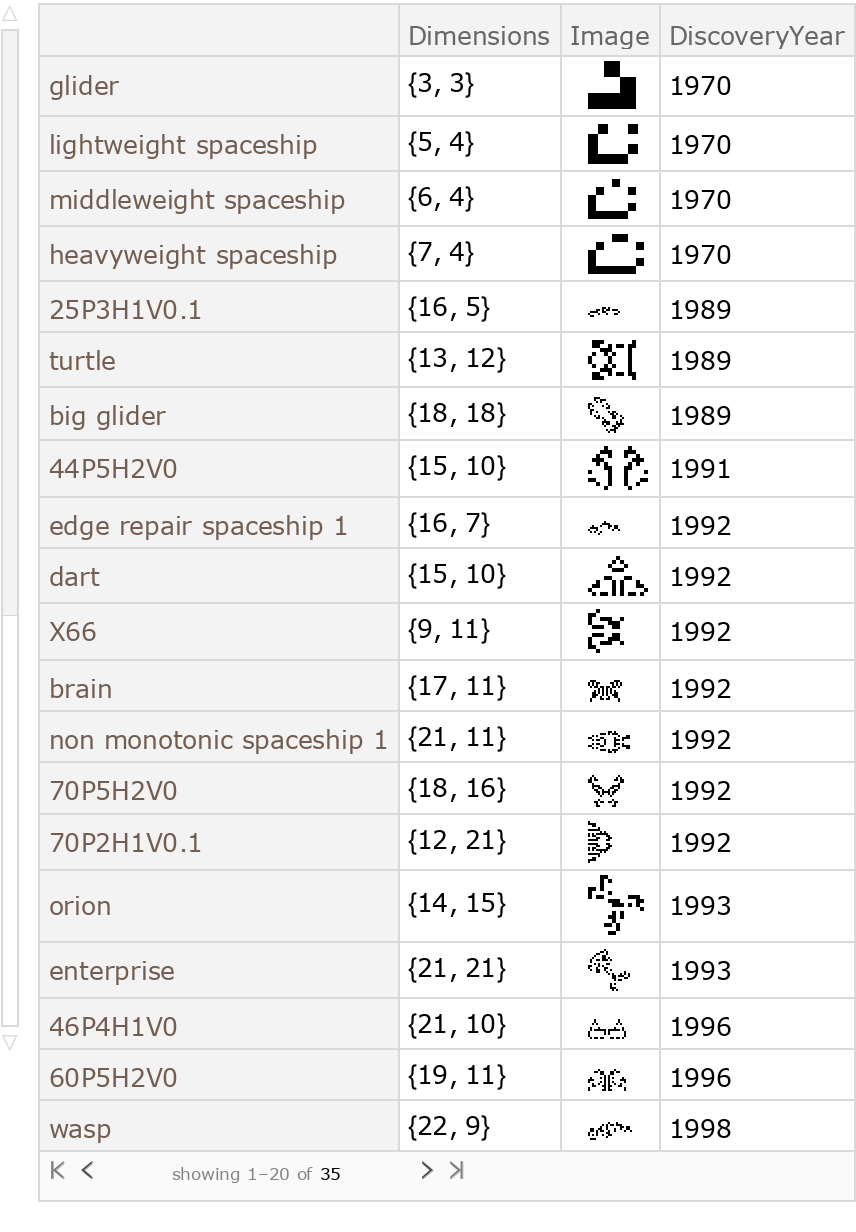The height and width of the screenshot is (1232, 856).
Task: Select the orion pattern thumbnail
Action: [x=610, y=905]
